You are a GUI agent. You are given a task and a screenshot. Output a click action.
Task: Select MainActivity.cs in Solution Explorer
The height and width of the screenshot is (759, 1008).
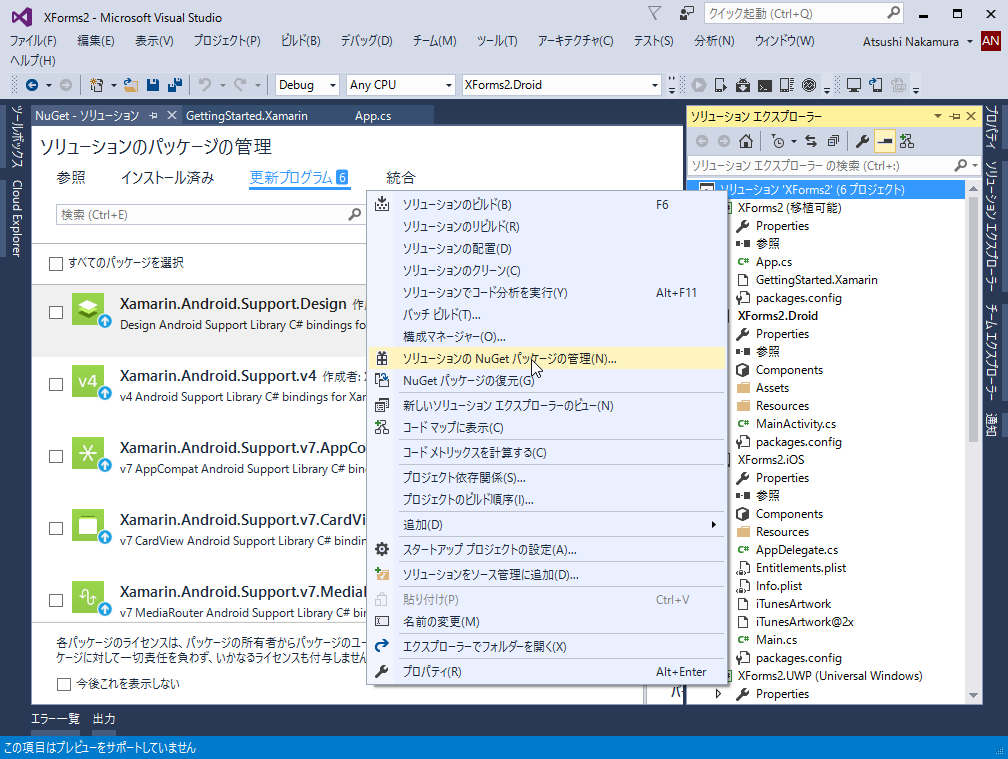(796, 424)
